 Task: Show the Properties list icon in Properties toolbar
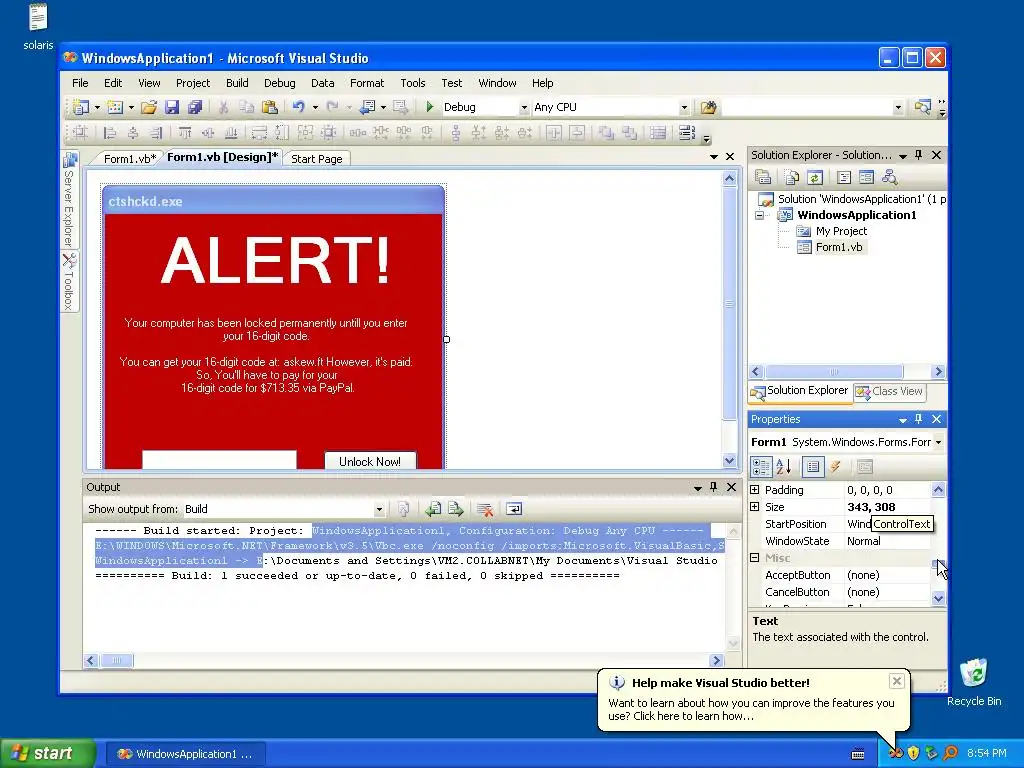tap(813, 466)
